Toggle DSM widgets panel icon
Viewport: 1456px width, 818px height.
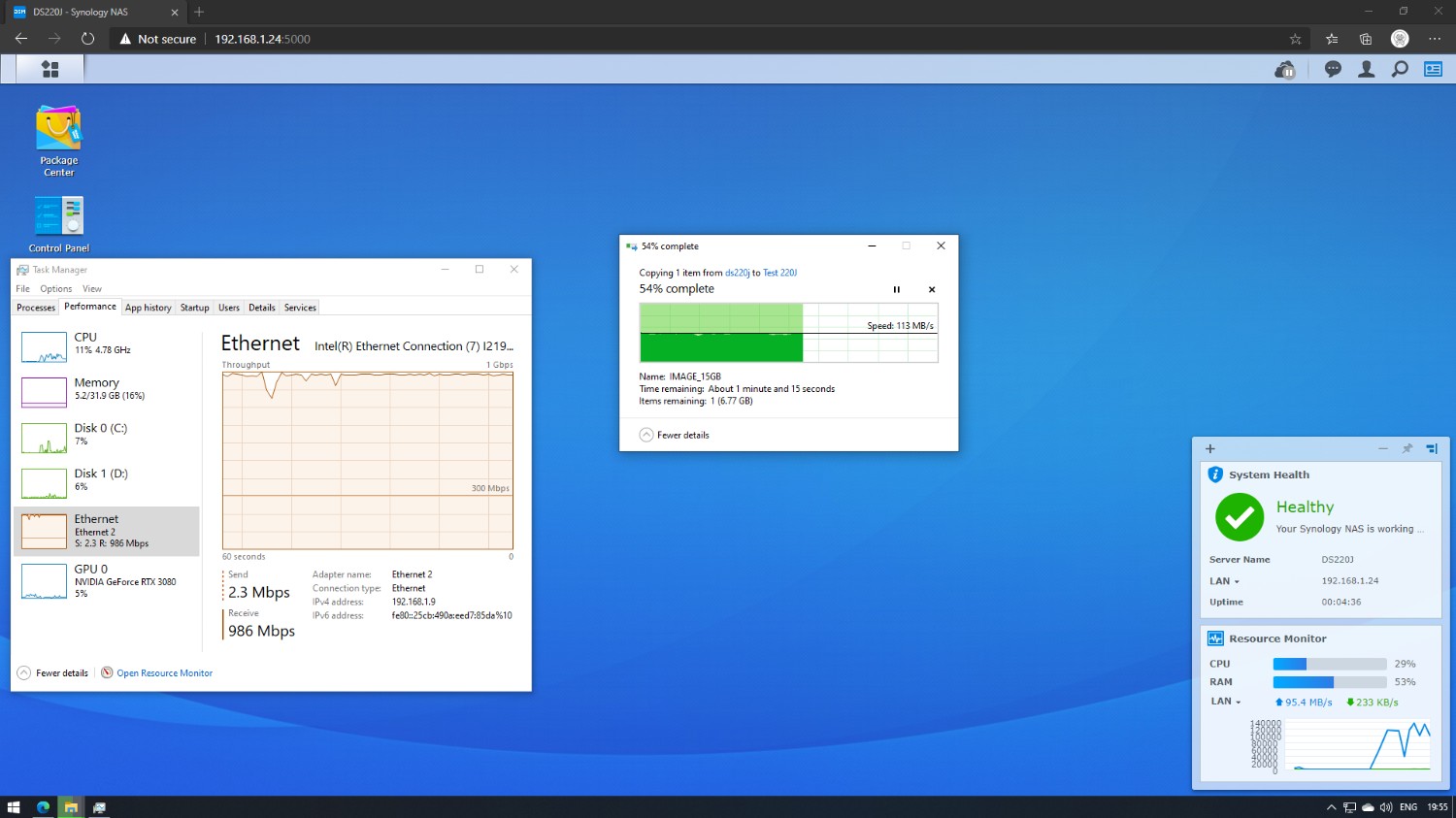pyautogui.click(x=1433, y=69)
